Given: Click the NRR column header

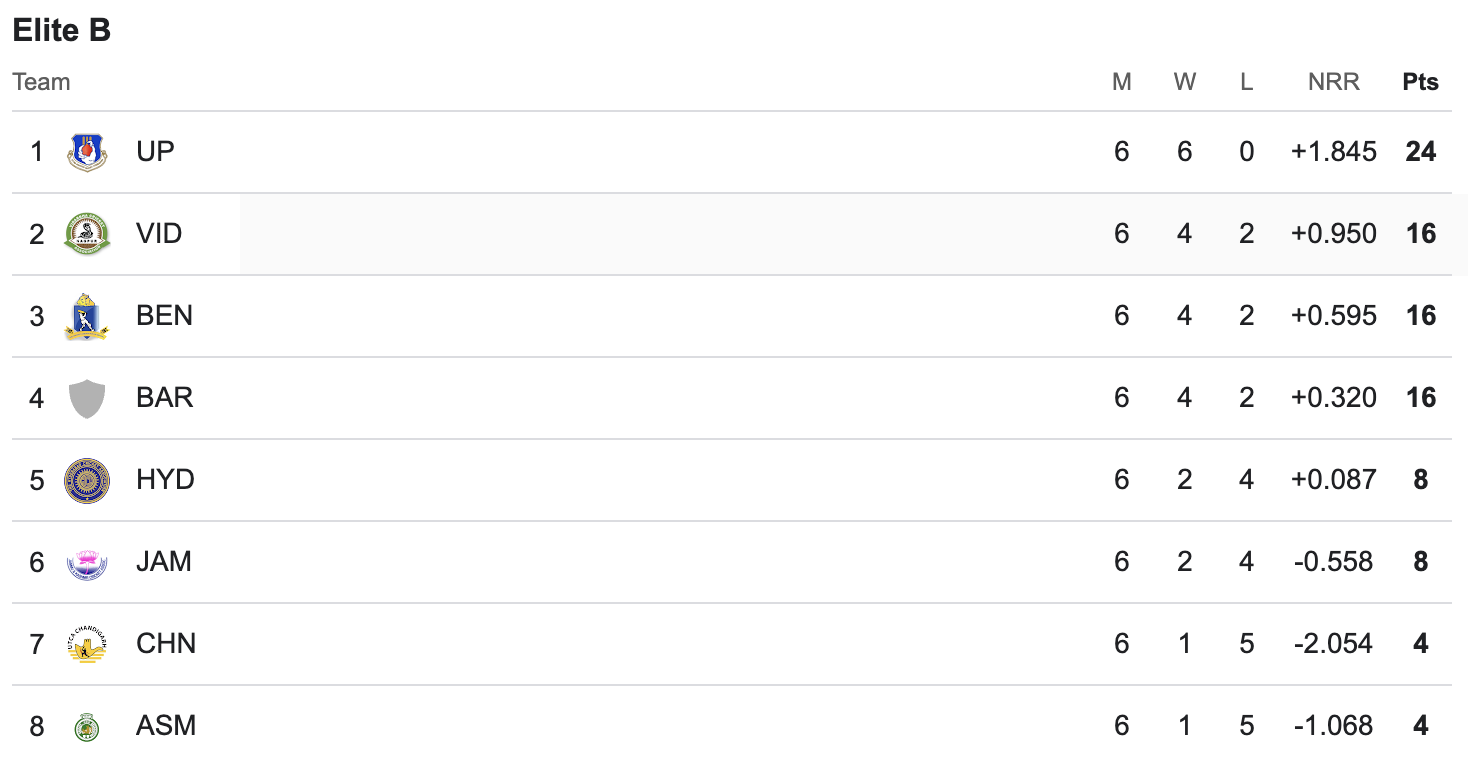Looking at the screenshot, I should click(1334, 82).
